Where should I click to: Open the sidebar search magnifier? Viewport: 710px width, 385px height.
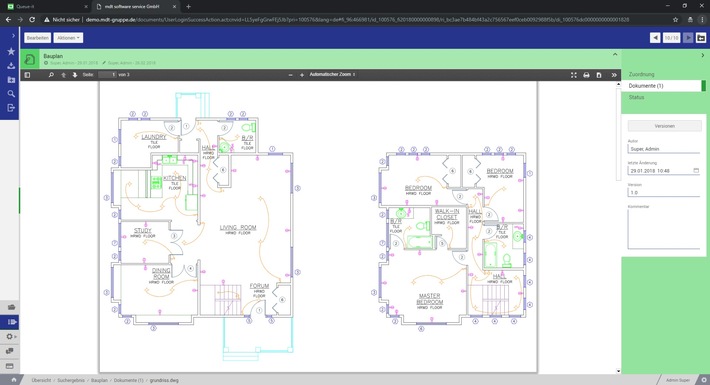(x=11, y=94)
